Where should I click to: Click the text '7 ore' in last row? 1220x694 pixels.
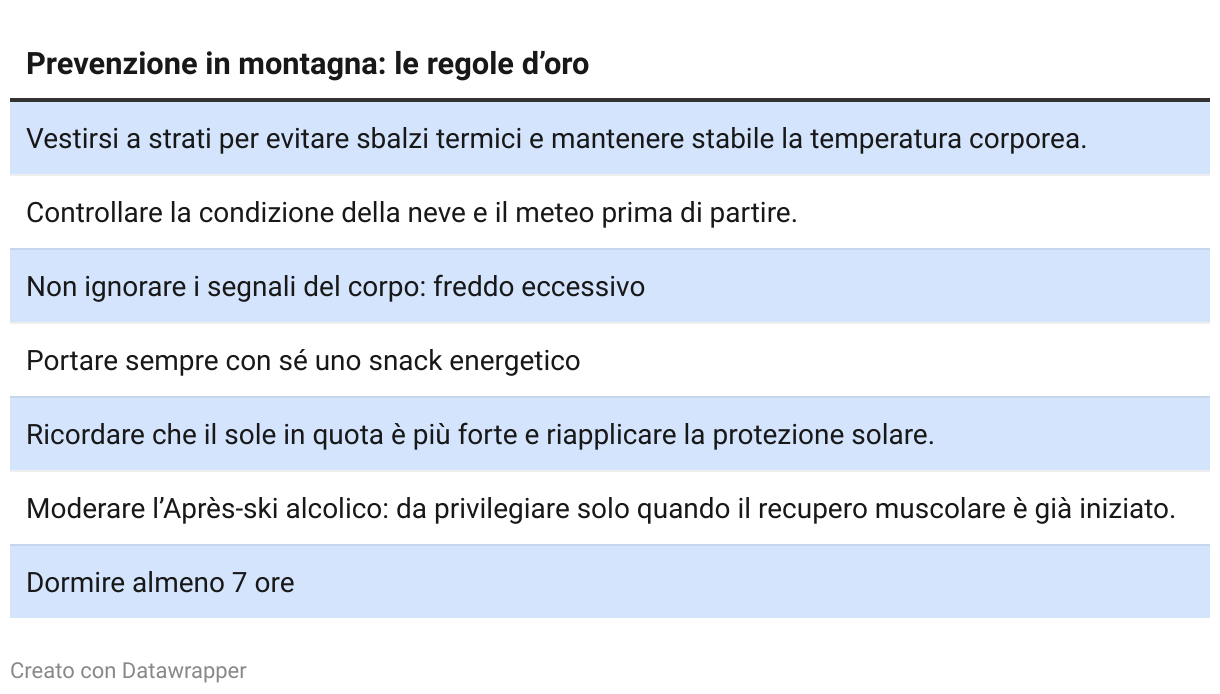click(263, 582)
